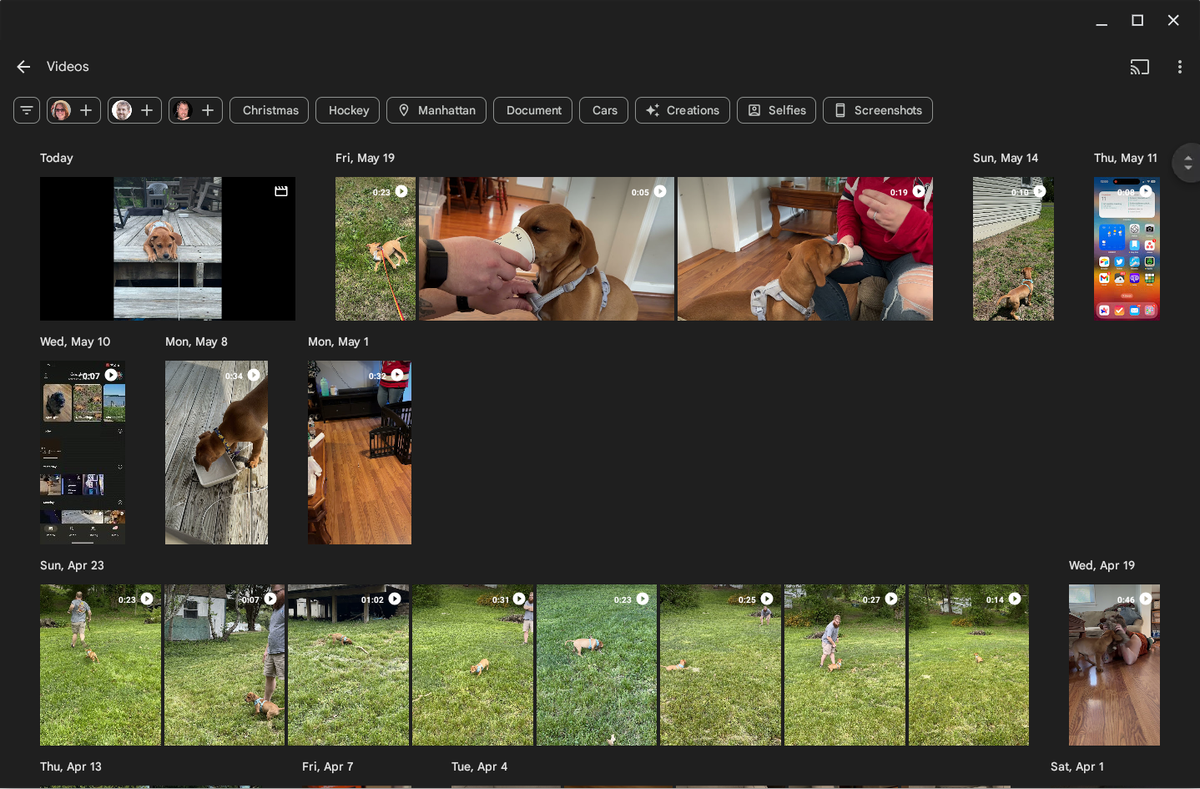Toggle the Hockey filter chip
Viewport: 1200px width, 789px height.
347,110
